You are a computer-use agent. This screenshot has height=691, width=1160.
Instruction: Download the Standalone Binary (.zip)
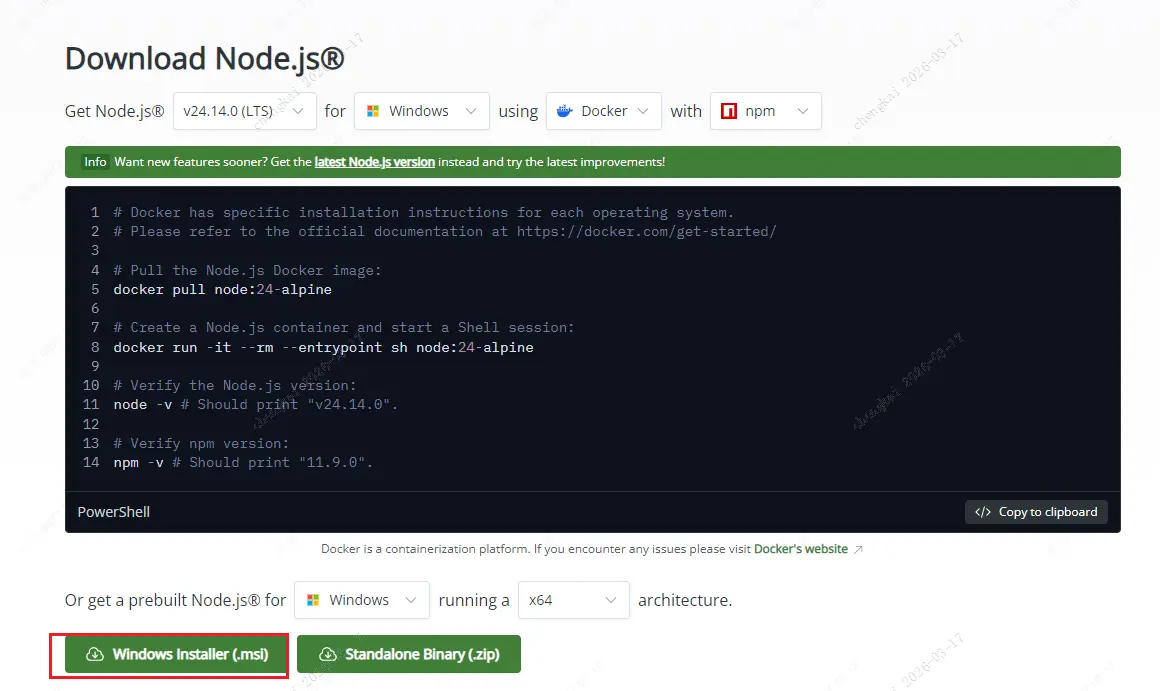(408, 654)
